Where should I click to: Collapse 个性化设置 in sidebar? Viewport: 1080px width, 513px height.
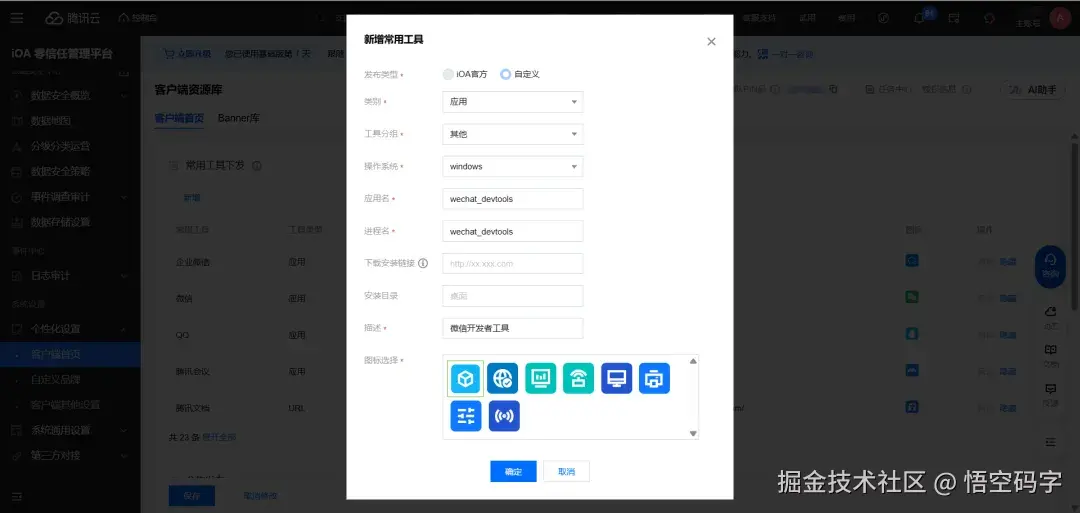(x=70, y=328)
